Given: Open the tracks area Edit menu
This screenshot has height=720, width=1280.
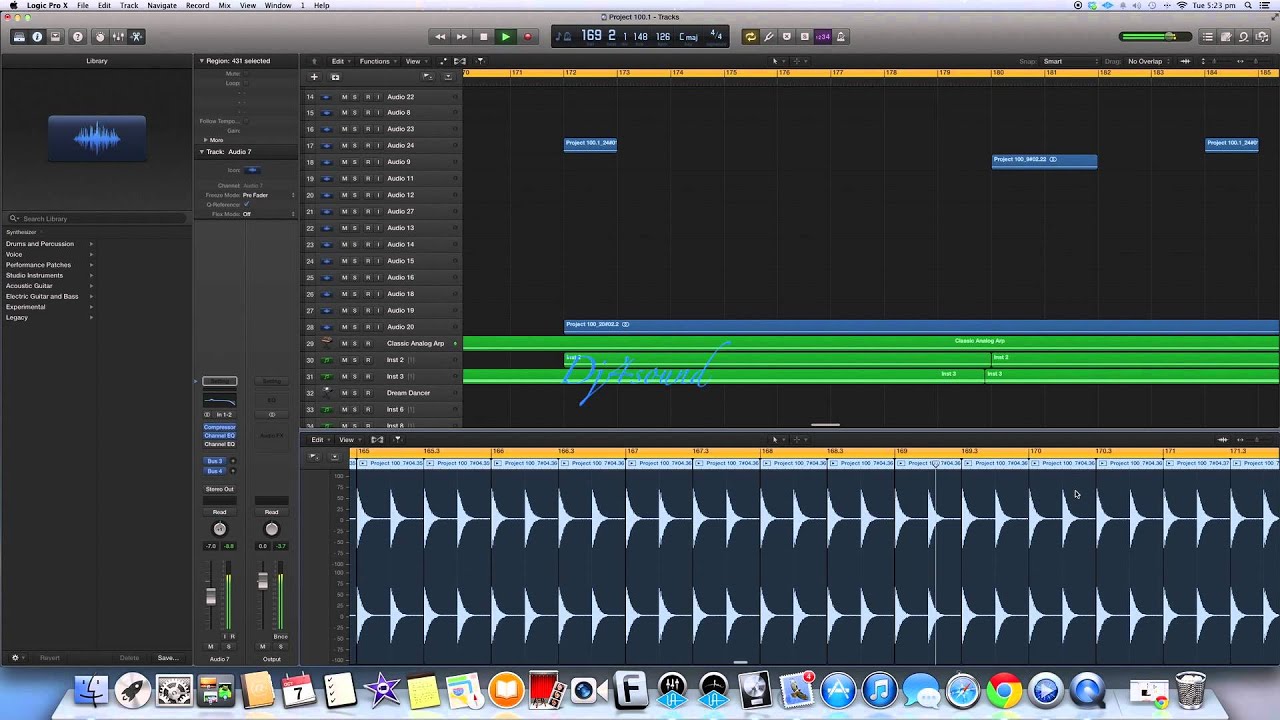Looking at the screenshot, I should tap(341, 61).
